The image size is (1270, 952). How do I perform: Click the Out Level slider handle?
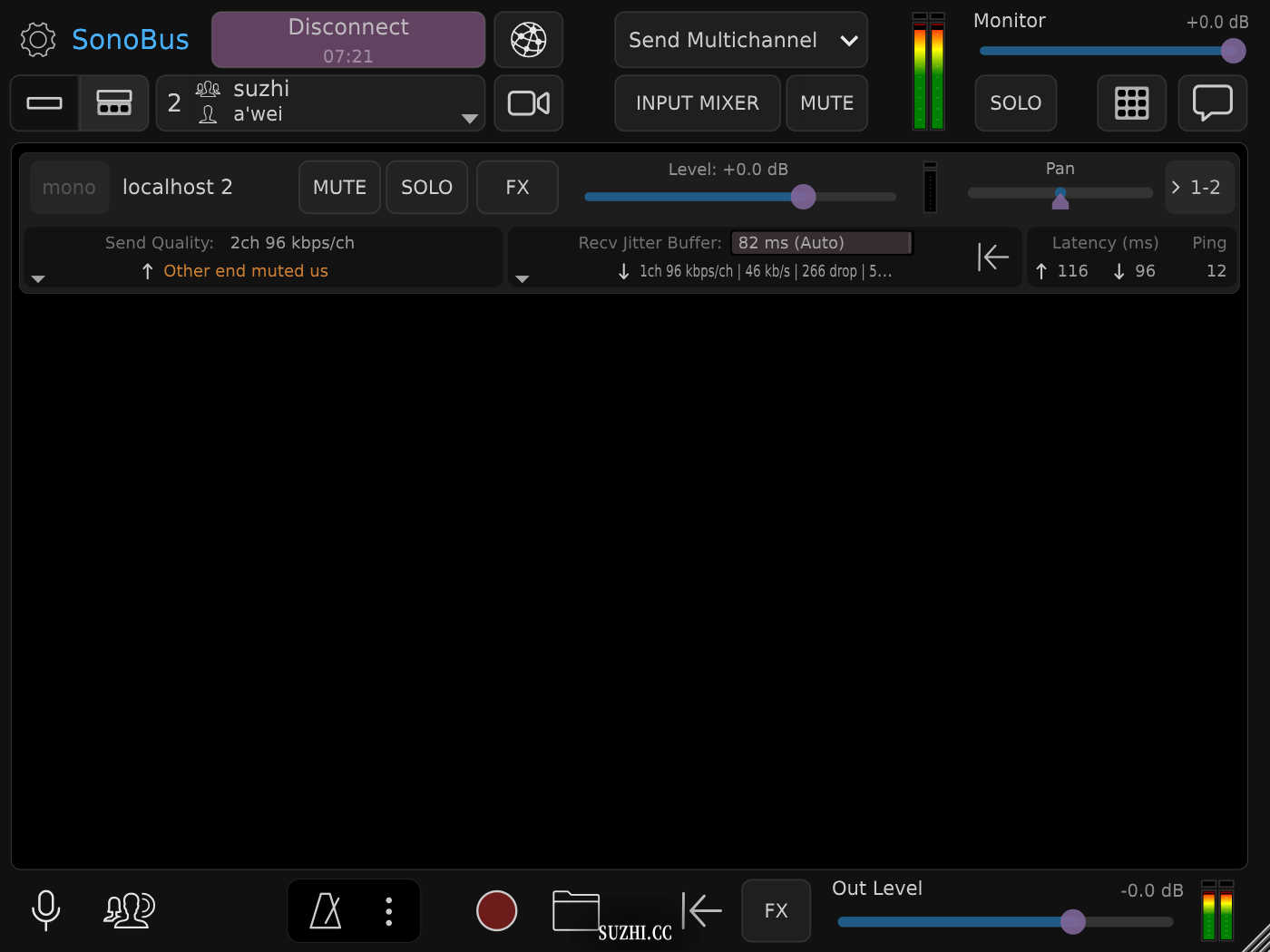point(1072,922)
